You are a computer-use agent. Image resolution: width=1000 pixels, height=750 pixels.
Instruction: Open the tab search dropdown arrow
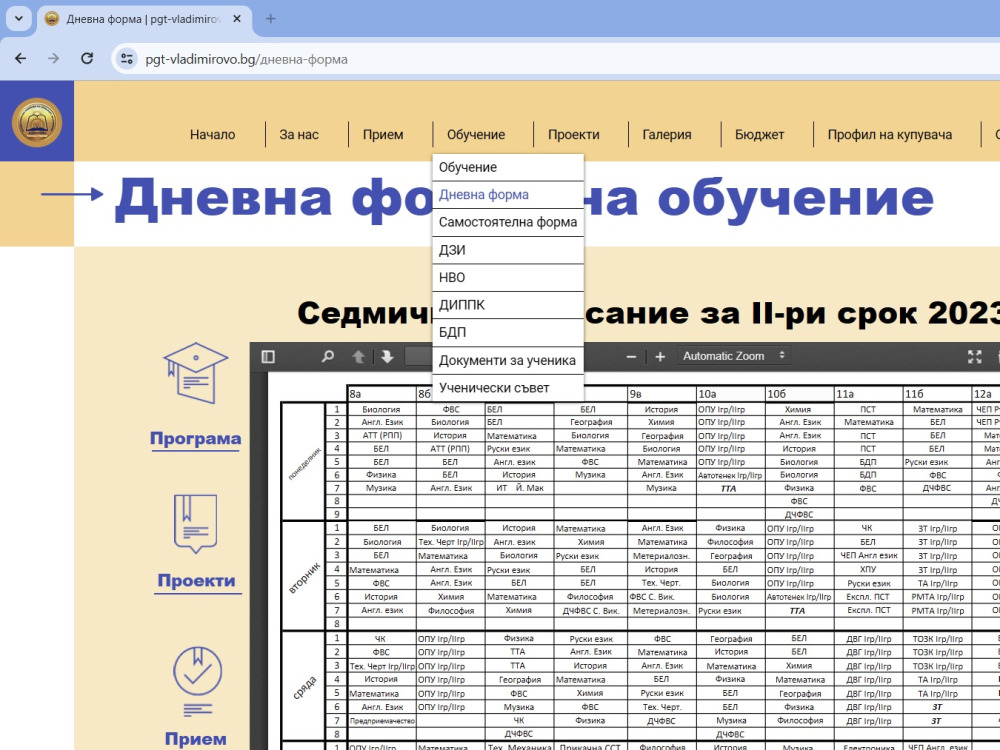(18, 18)
